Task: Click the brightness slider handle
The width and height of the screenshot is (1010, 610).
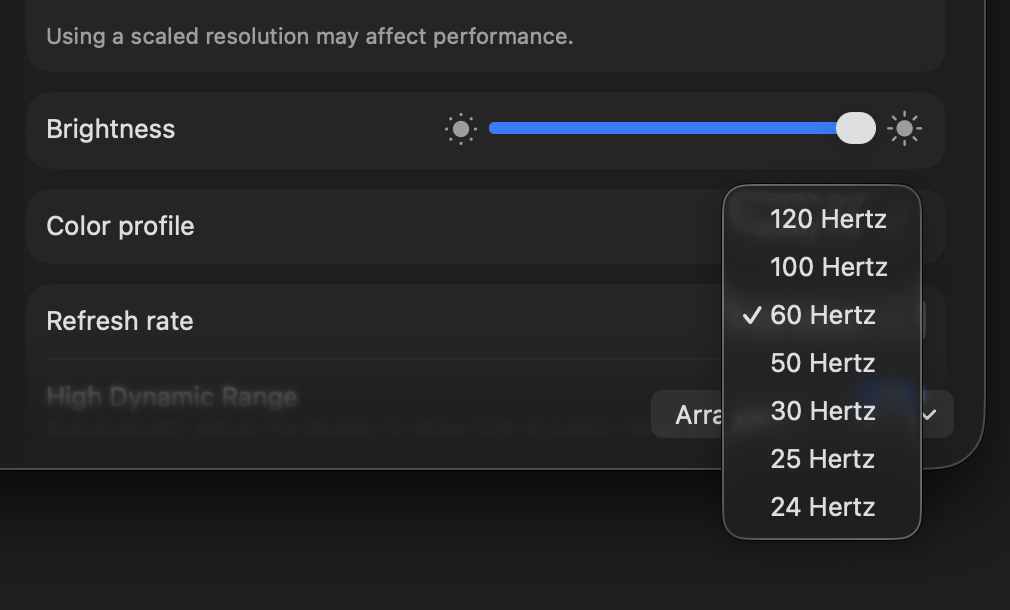Action: coord(856,128)
